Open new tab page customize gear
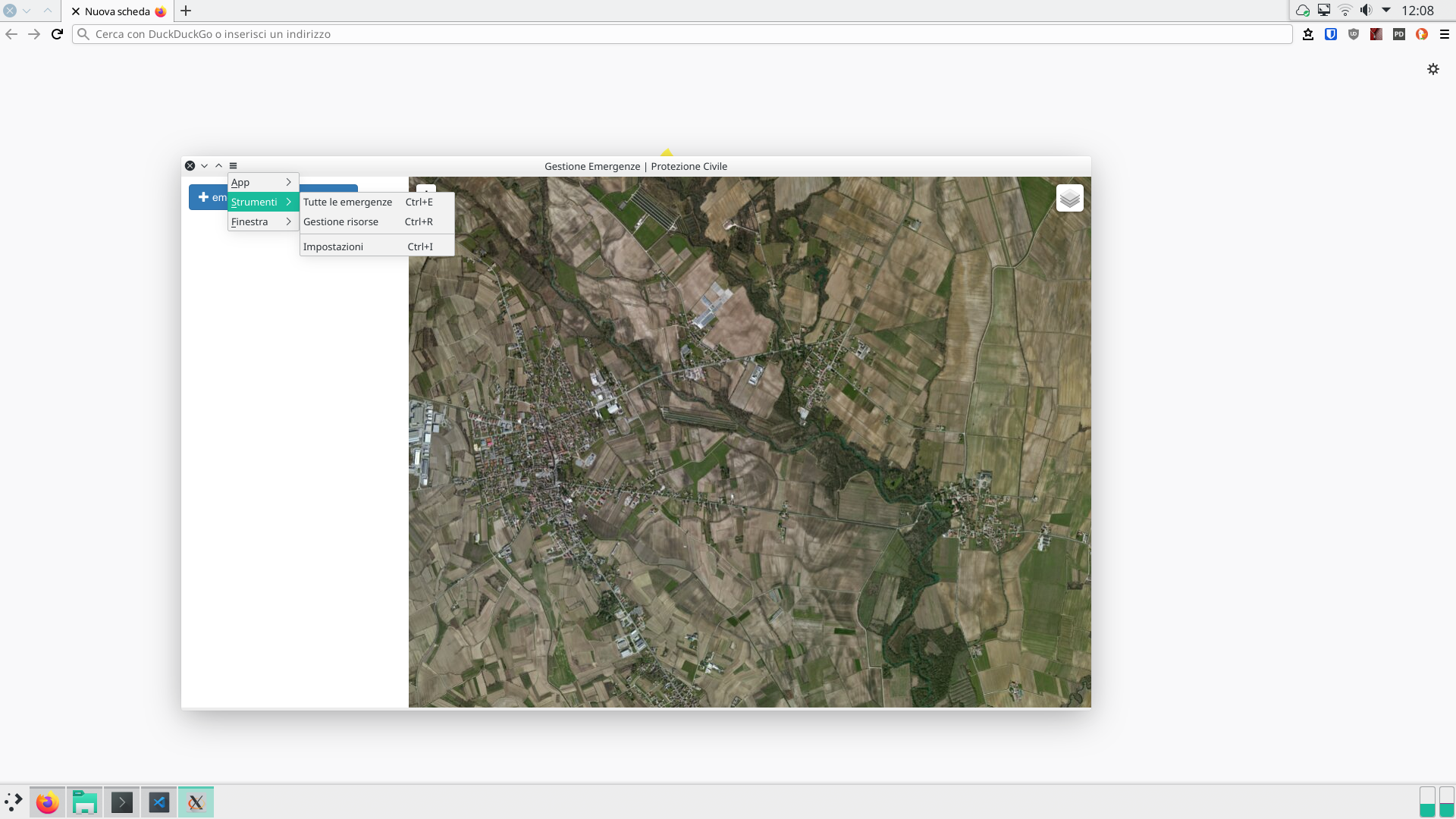This screenshot has height=819, width=1456. [1433, 69]
